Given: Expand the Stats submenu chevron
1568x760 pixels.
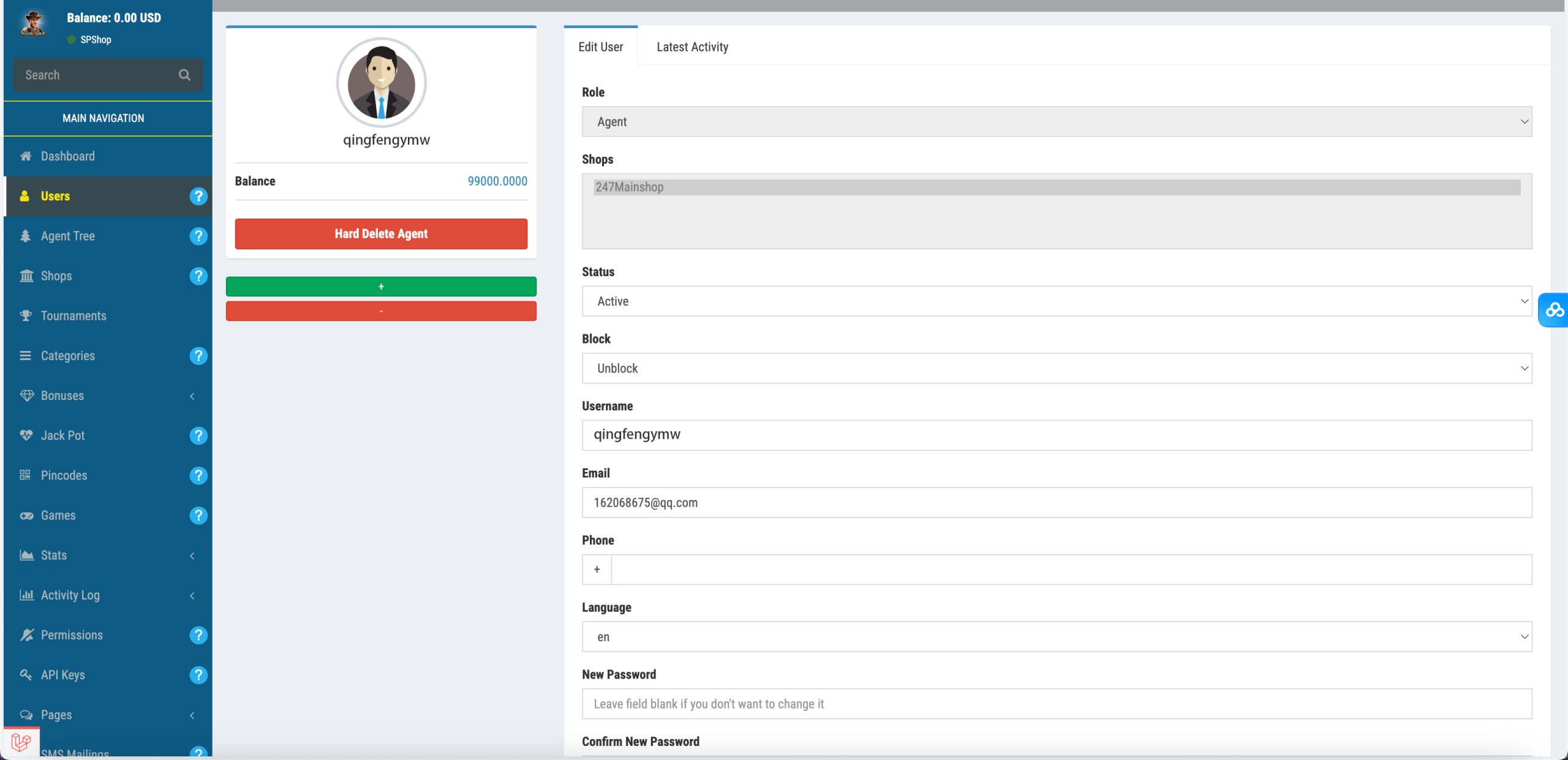Looking at the screenshot, I should tap(192, 556).
